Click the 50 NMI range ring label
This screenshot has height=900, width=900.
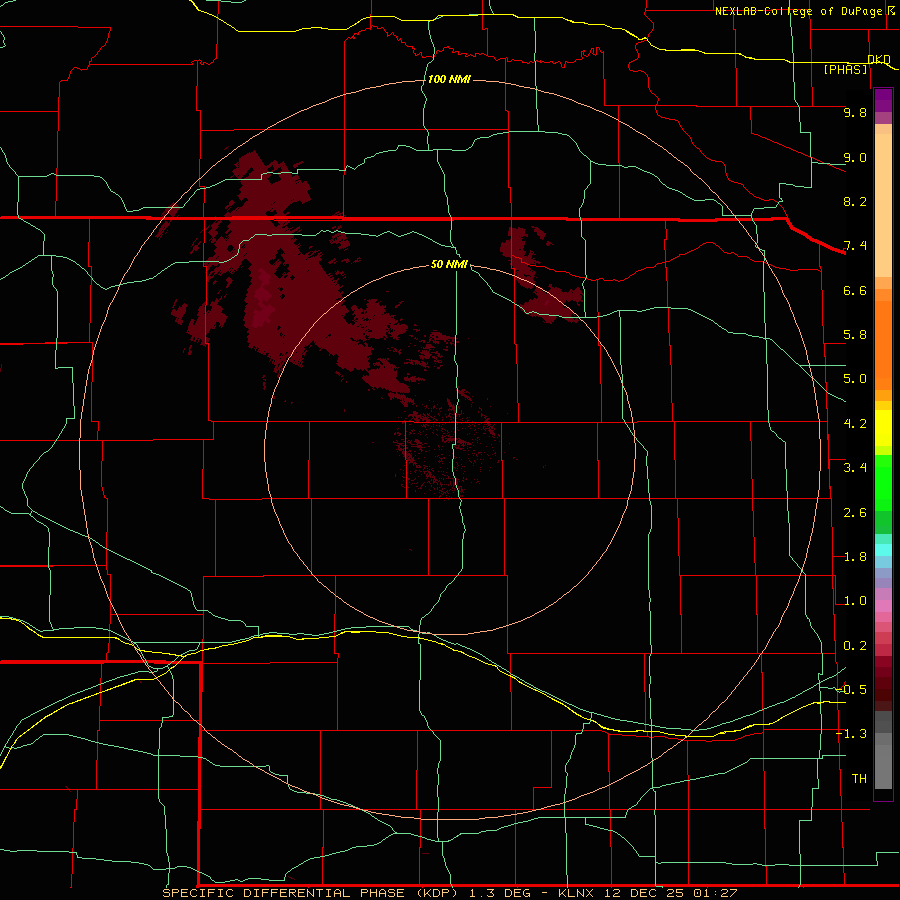[x=449, y=264]
